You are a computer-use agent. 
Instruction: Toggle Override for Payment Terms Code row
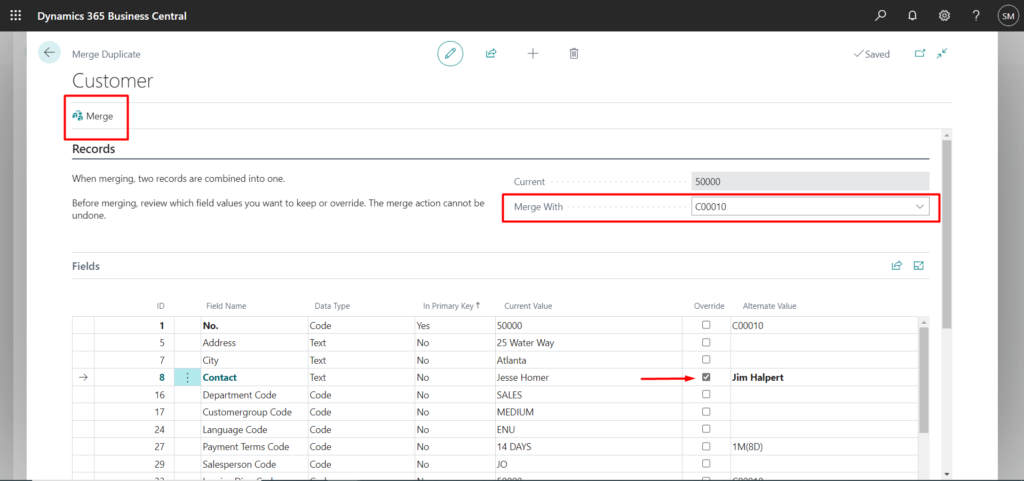pos(706,446)
